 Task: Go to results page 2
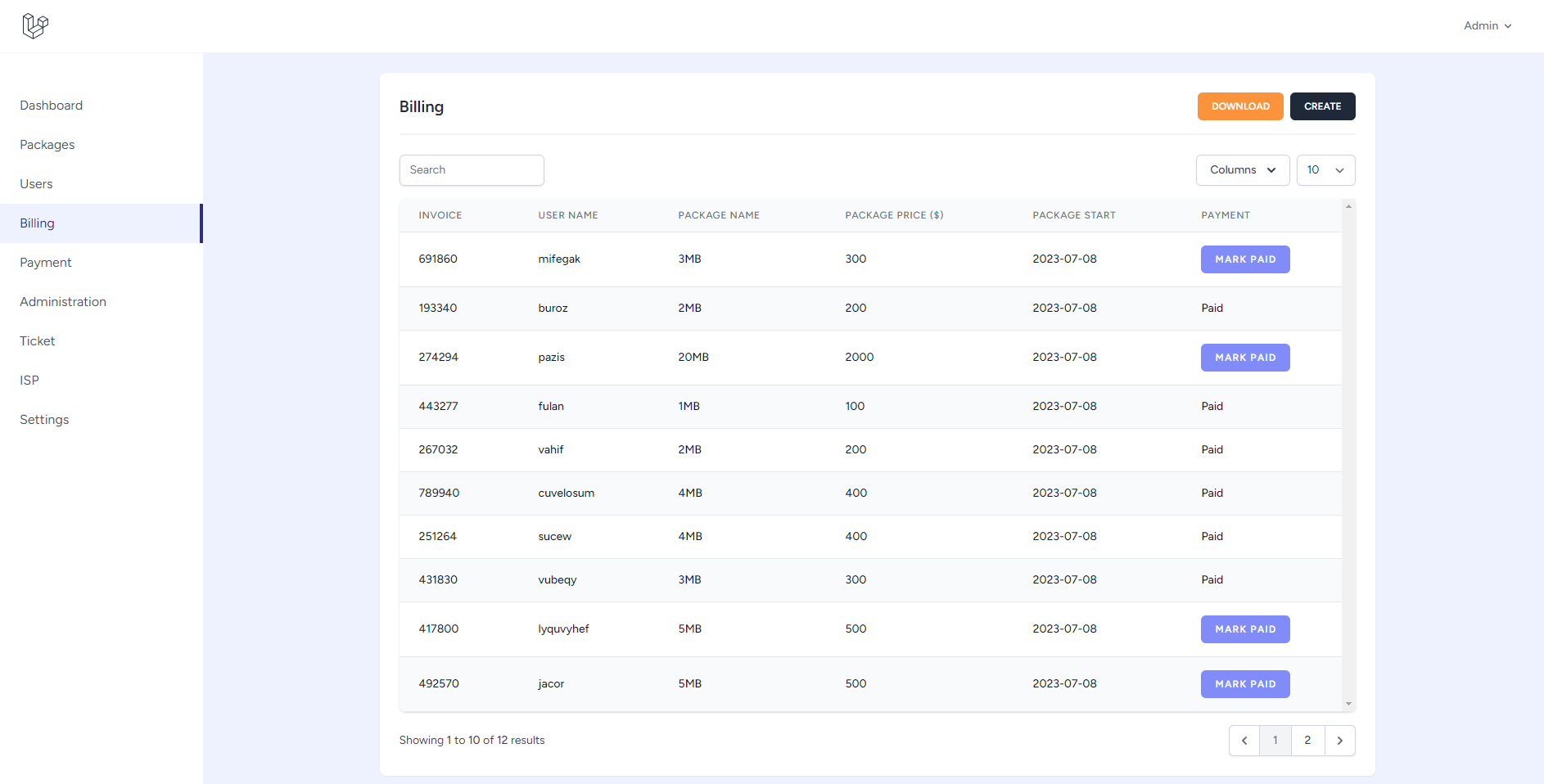[1307, 740]
